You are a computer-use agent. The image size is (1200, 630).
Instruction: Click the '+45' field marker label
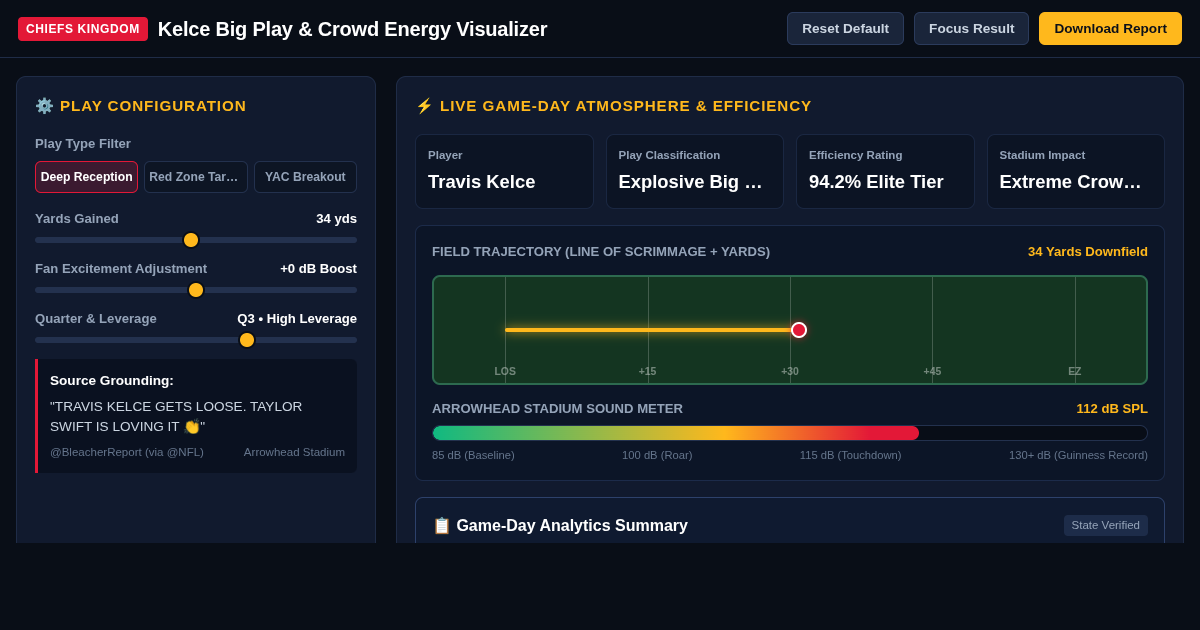click(x=932, y=371)
